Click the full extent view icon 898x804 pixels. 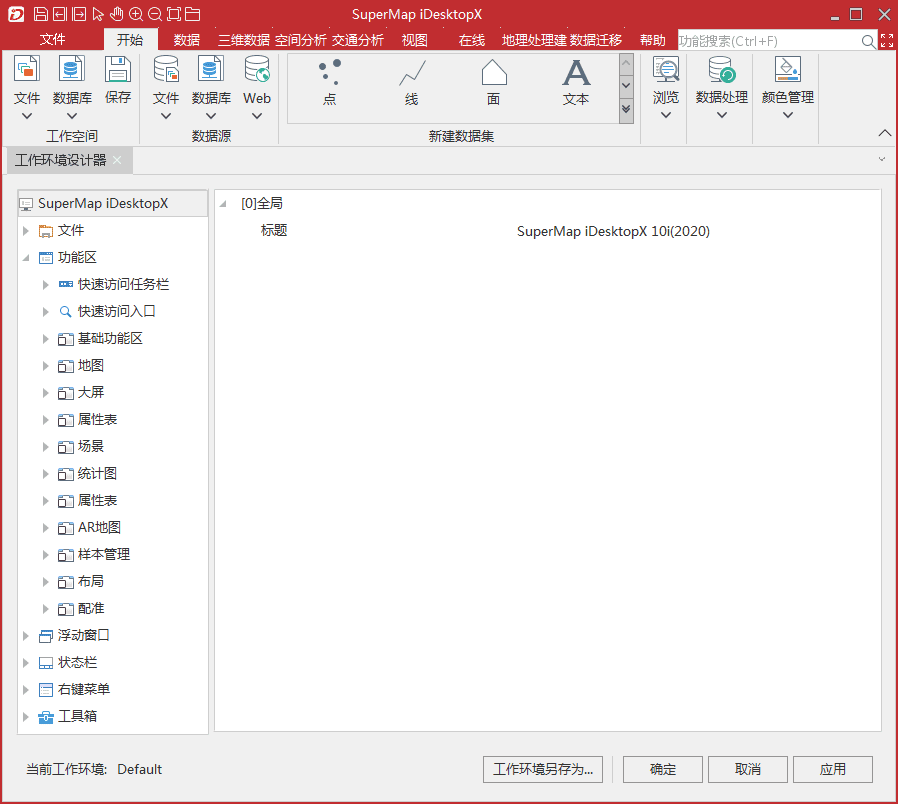pos(174,14)
